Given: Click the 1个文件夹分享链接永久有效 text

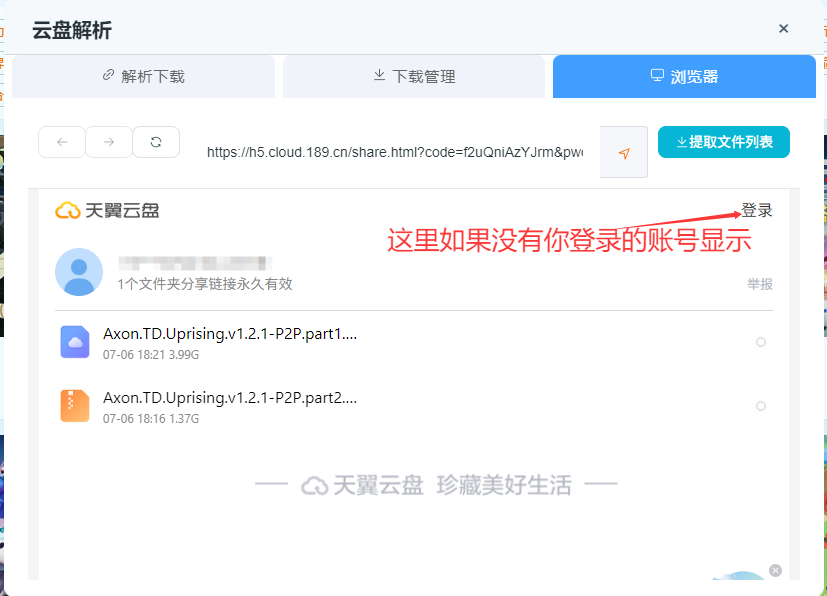Looking at the screenshot, I should (x=205, y=284).
